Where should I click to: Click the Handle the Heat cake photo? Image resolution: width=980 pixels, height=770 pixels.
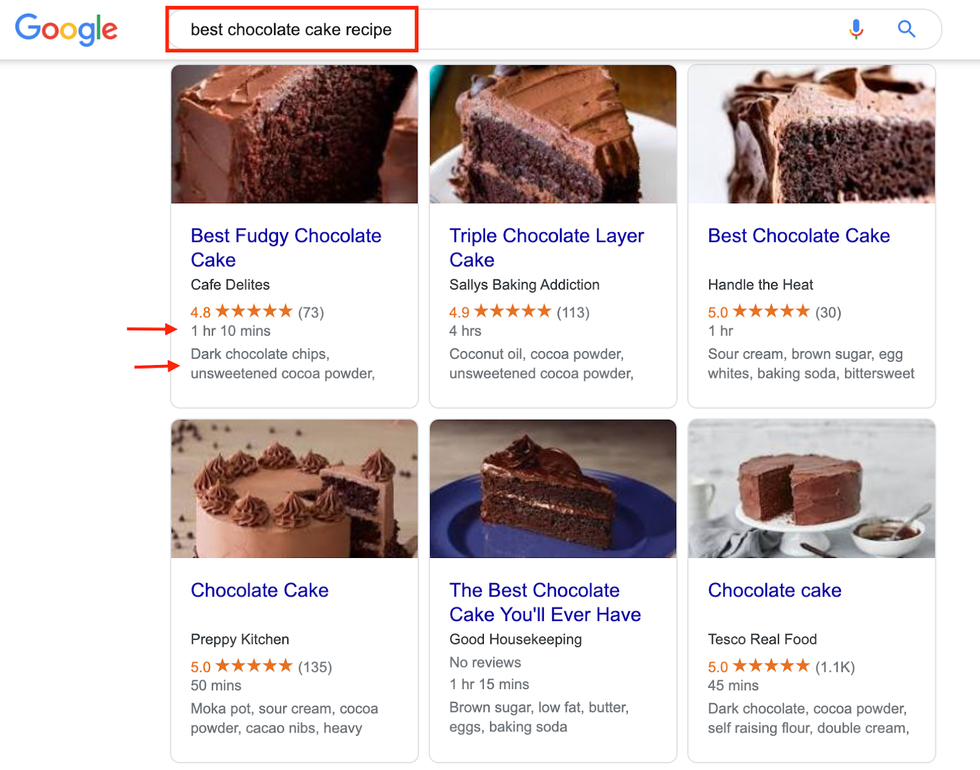click(811, 134)
